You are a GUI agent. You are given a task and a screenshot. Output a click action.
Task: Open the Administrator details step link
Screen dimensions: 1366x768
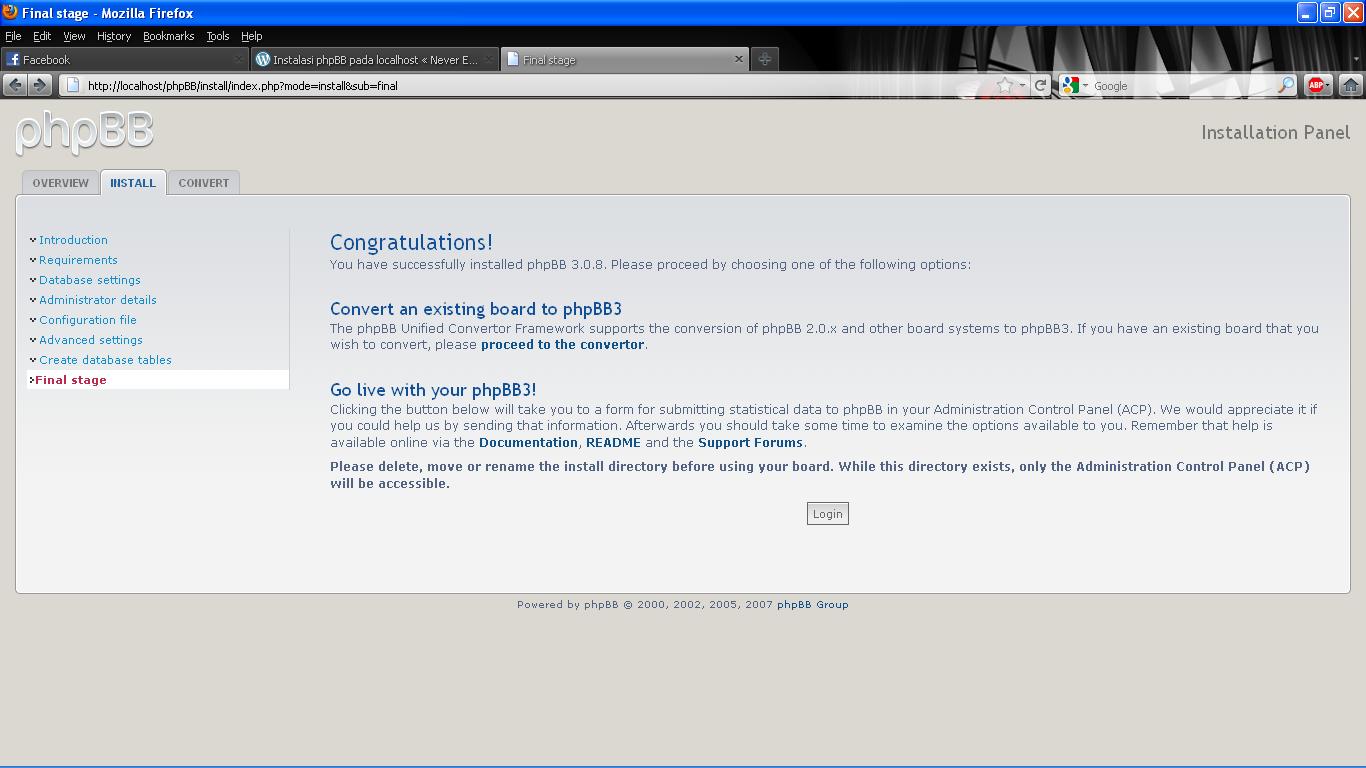(x=98, y=300)
